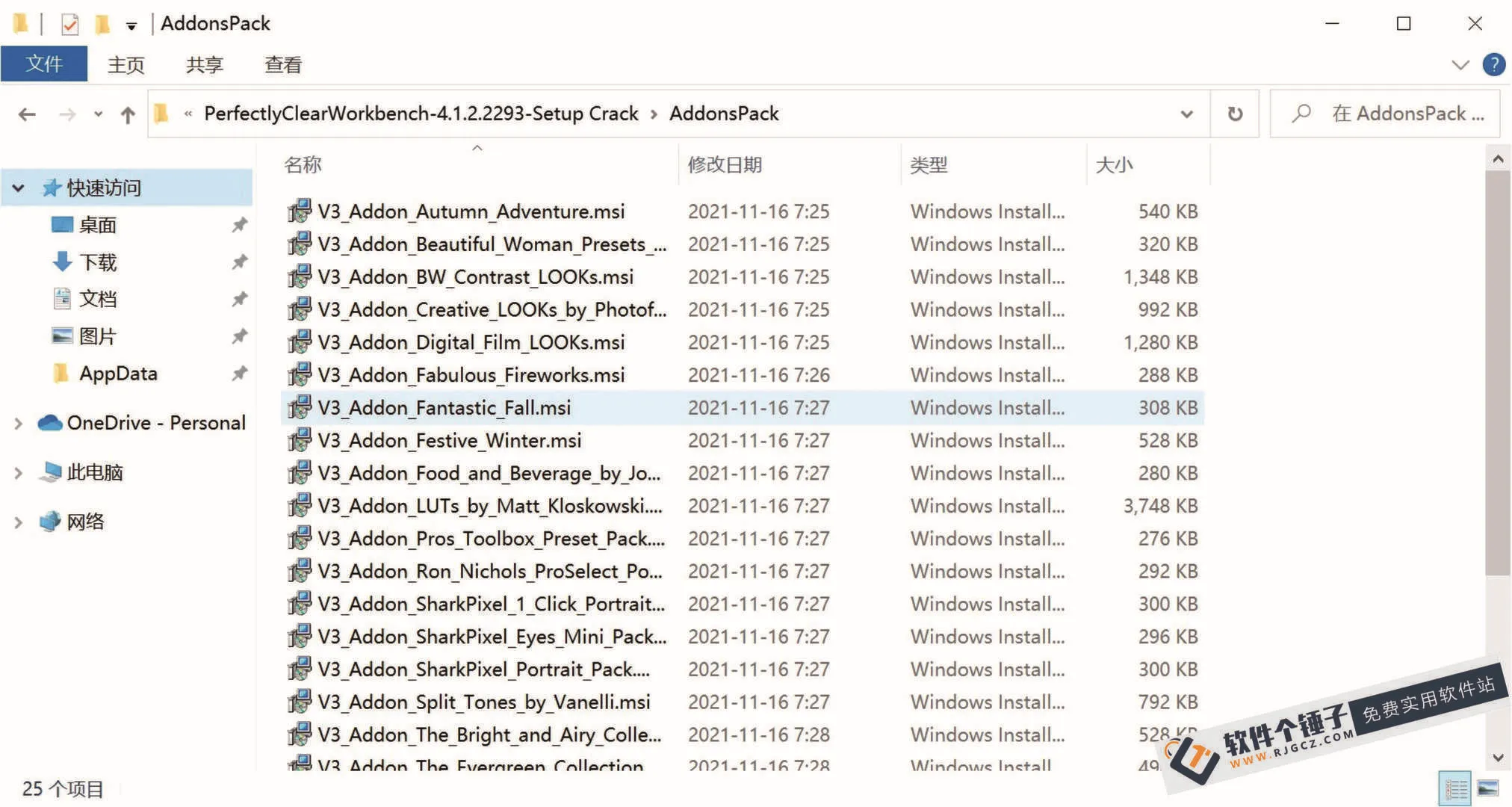Select the V3_Addon_Digital_Film_LOOKs.msi icon
Screen dimensions: 1512x807
(300, 342)
